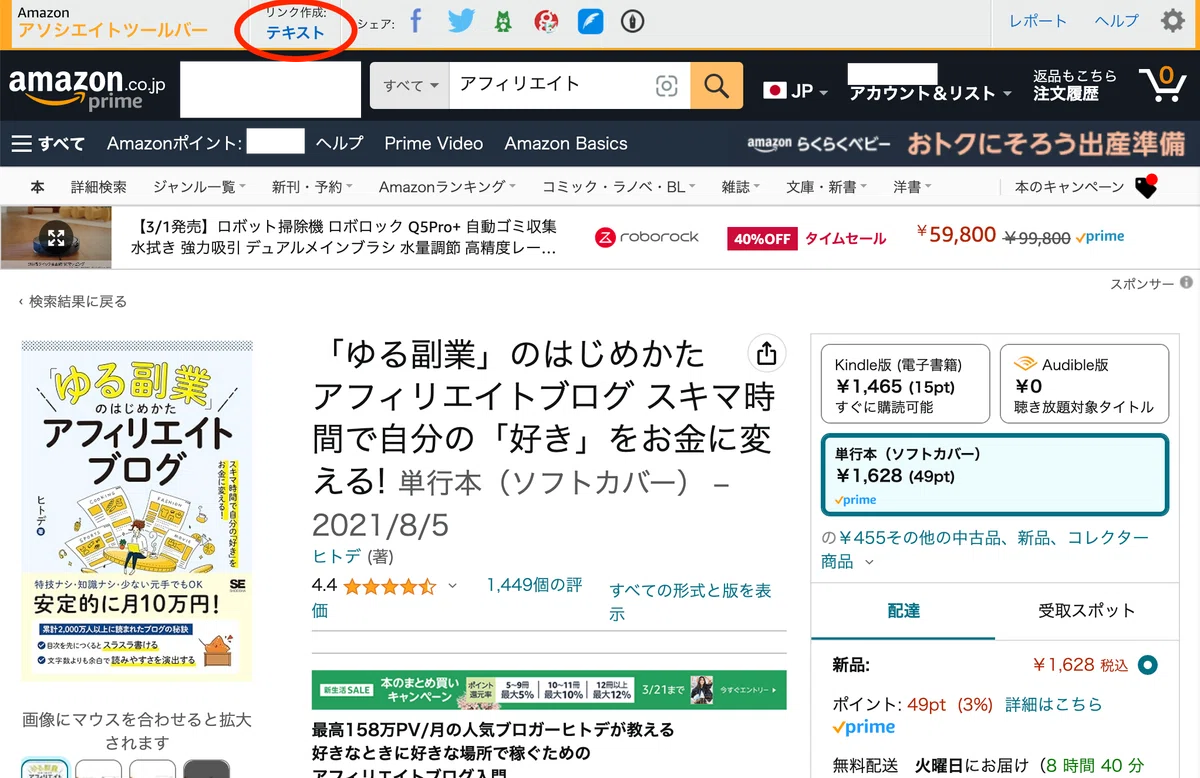Viewport: 1200px width, 778px height.
Task: Click the campaign tag icon with red dot
Action: pyautogui.click(x=1146, y=187)
